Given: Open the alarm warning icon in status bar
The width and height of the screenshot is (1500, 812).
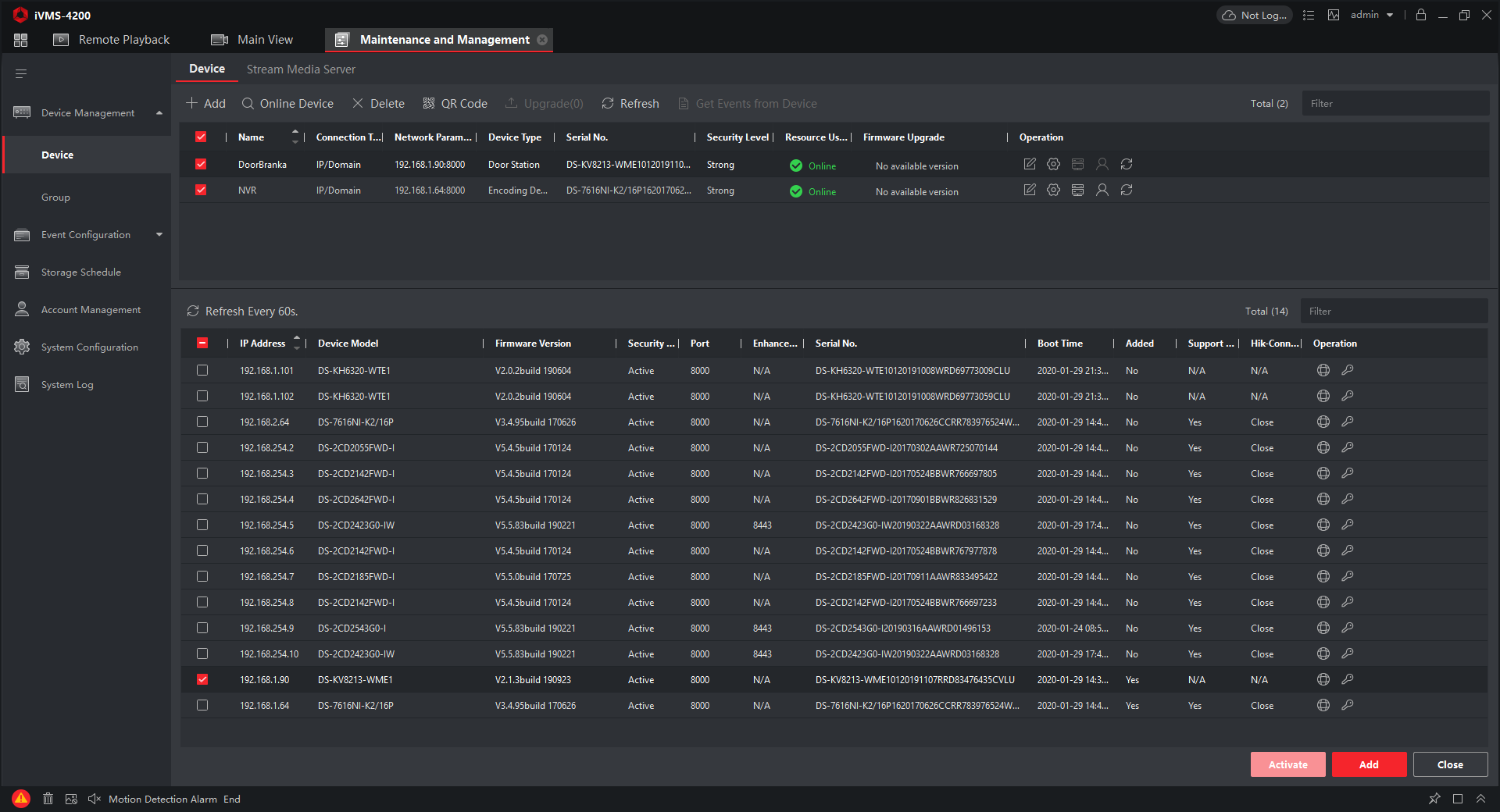Looking at the screenshot, I should point(21,799).
